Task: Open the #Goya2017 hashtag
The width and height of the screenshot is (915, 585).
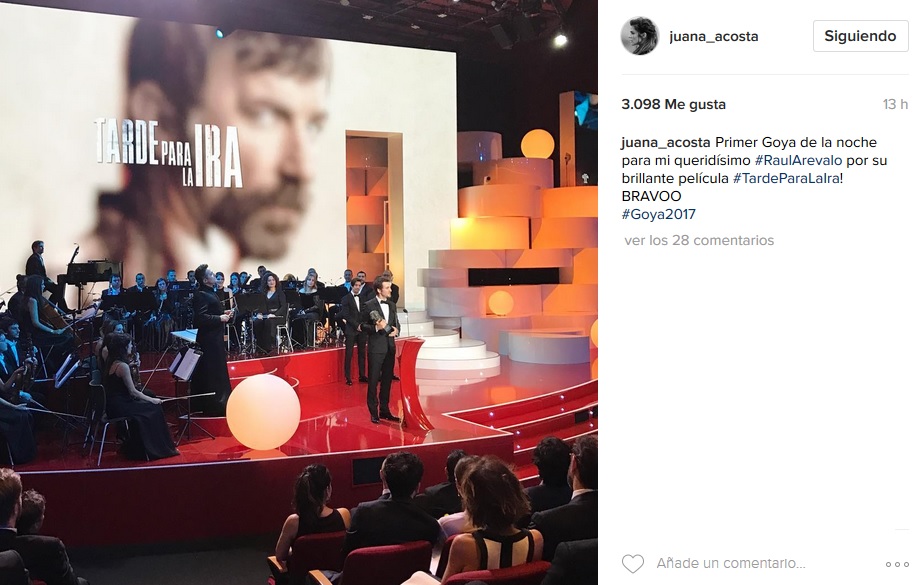Action: click(659, 214)
